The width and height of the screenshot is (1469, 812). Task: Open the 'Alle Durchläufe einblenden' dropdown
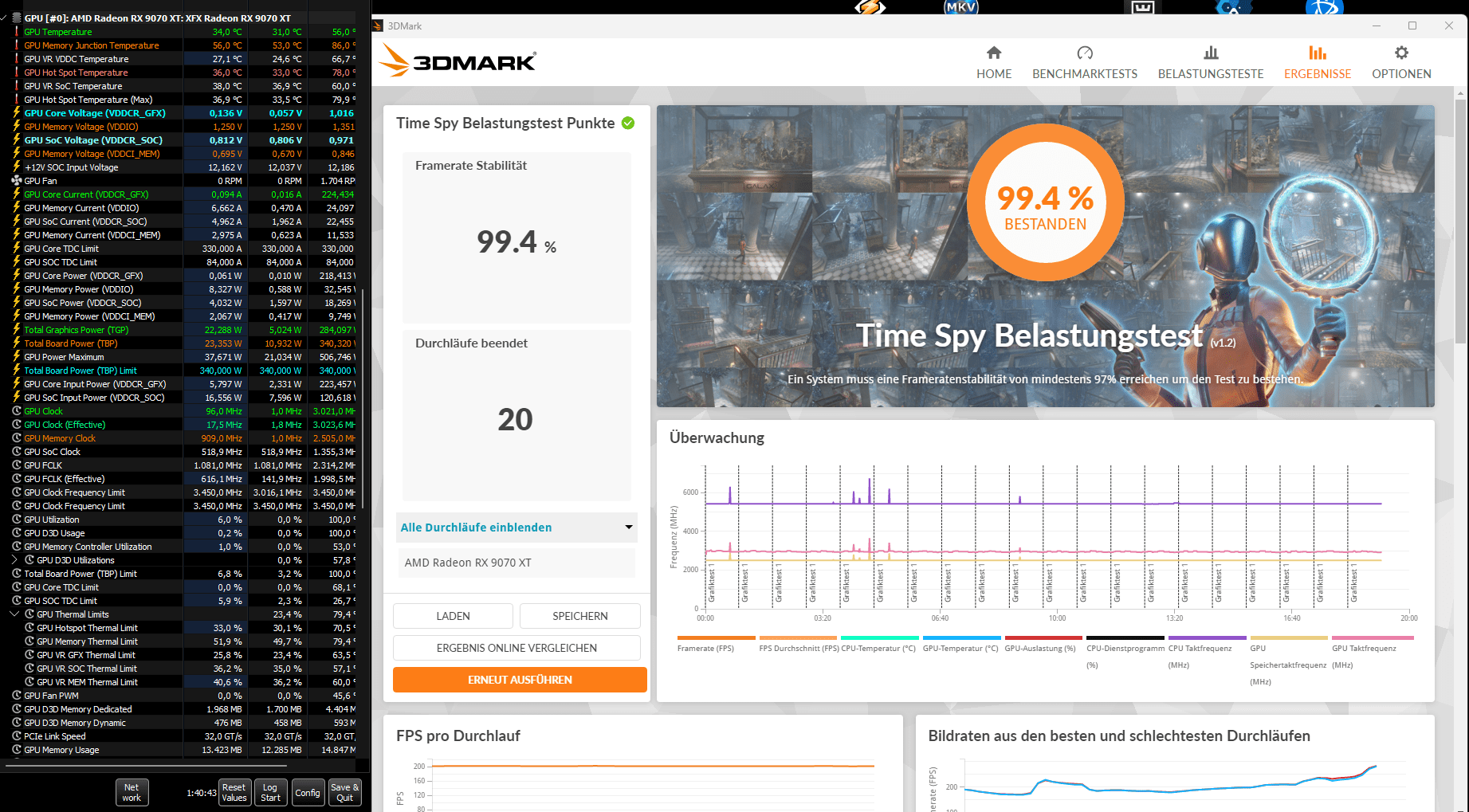(x=517, y=528)
